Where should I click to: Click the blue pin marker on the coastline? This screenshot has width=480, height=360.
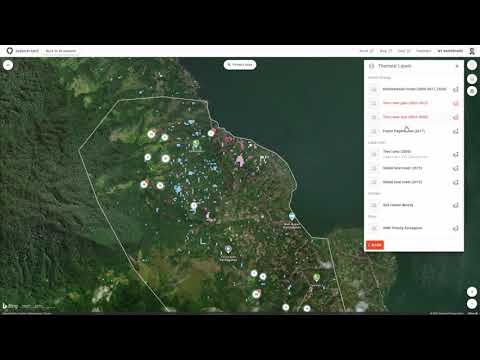coord(292,216)
